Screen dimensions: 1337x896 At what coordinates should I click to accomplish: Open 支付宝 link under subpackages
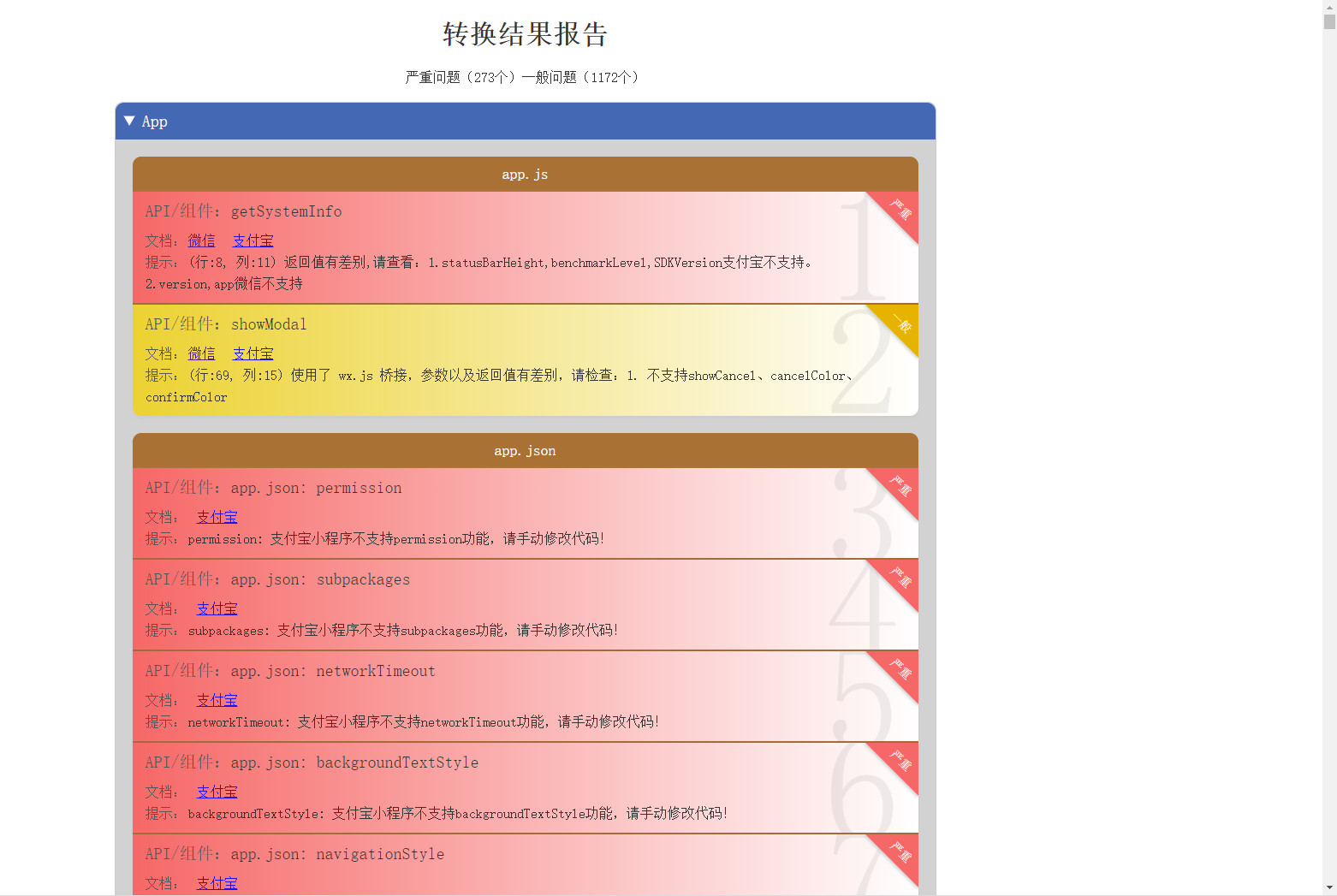217,608
